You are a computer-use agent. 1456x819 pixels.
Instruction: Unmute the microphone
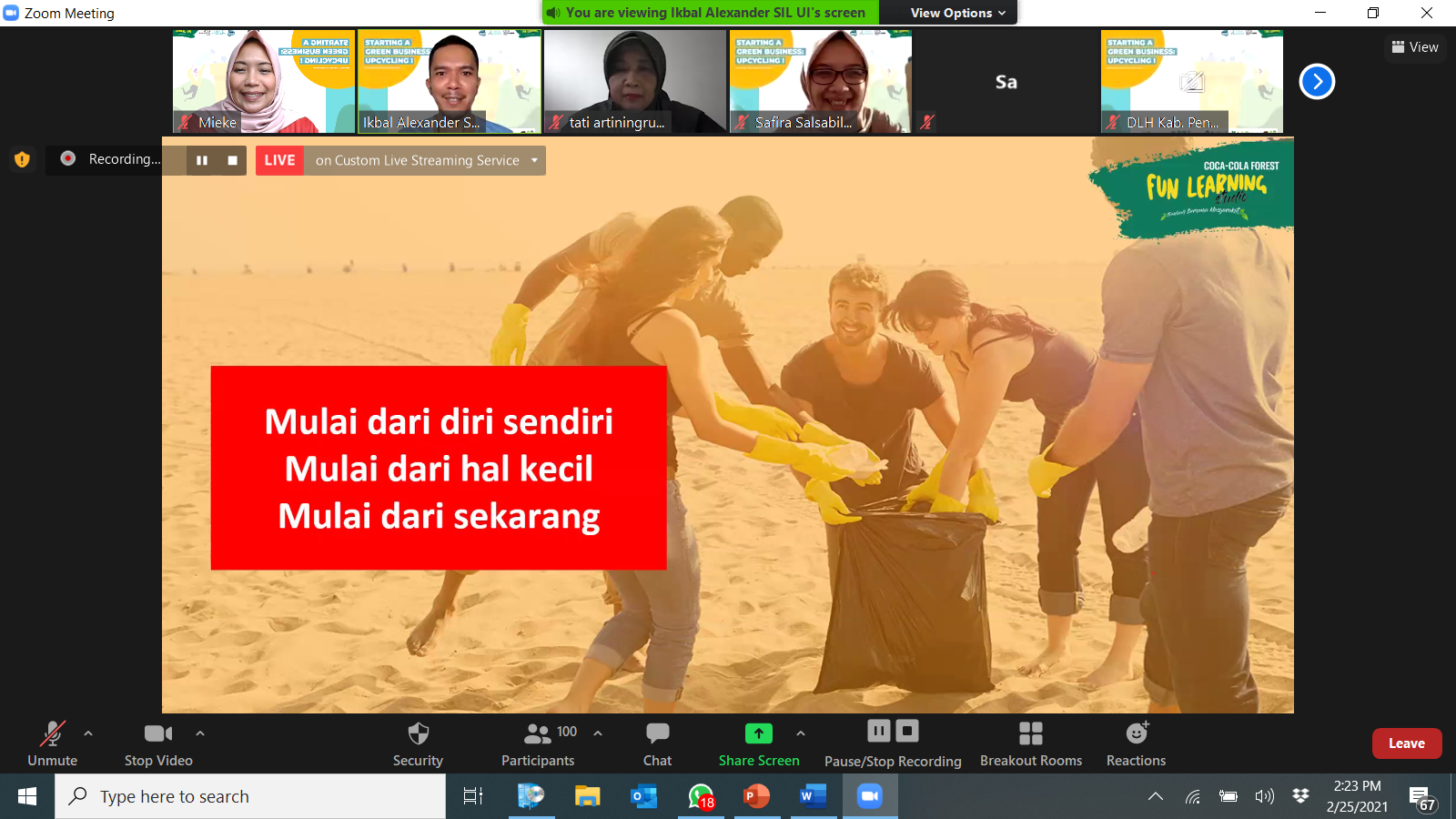click(52, 744)
